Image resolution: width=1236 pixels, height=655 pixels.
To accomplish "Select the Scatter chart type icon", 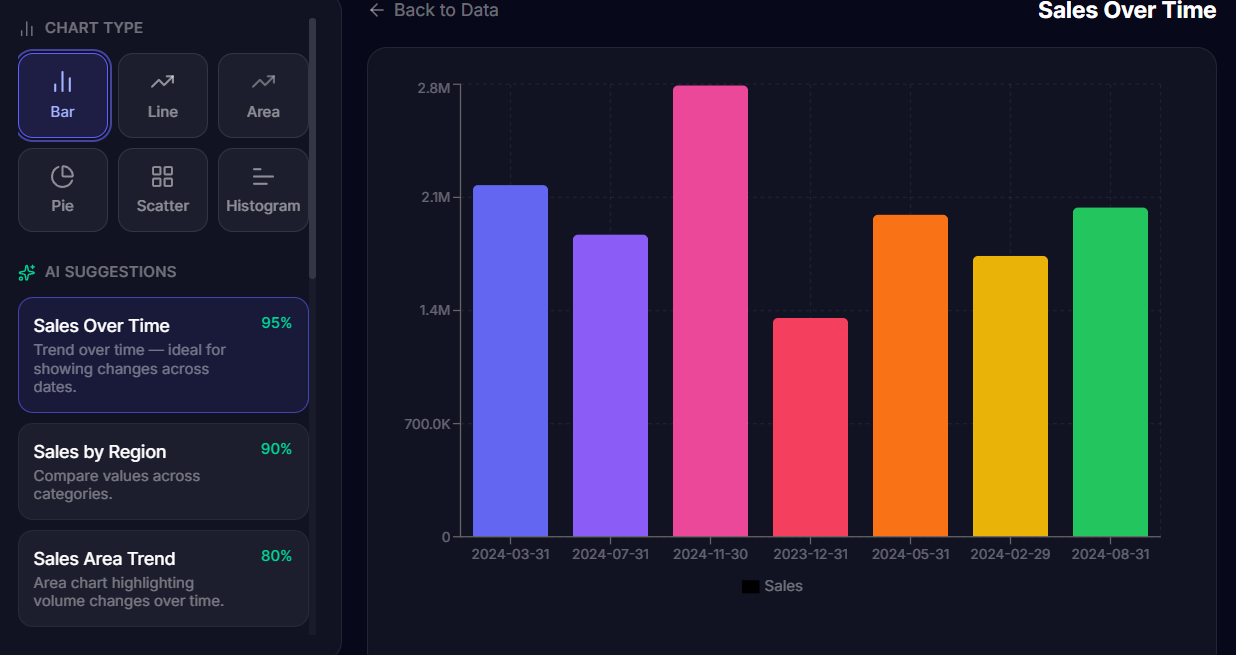I will click(x=162, y=189).
